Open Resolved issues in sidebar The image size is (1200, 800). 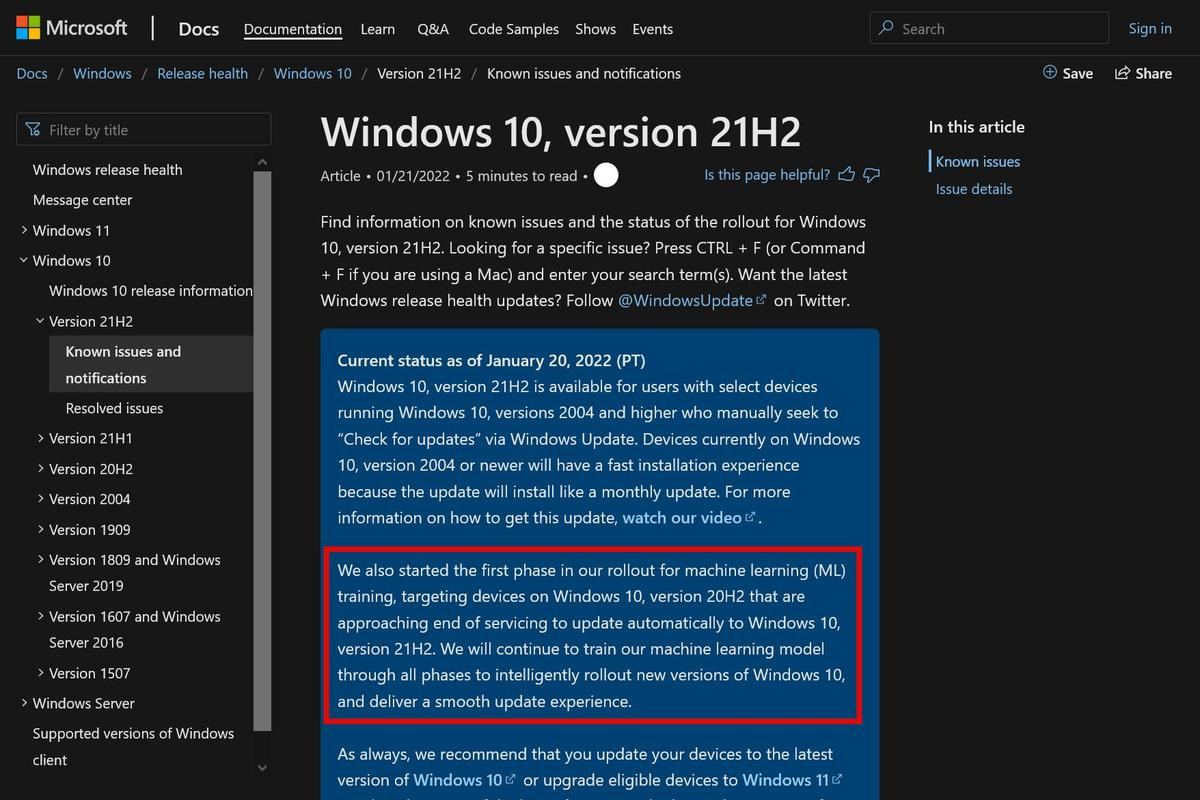tap(114, 408)
